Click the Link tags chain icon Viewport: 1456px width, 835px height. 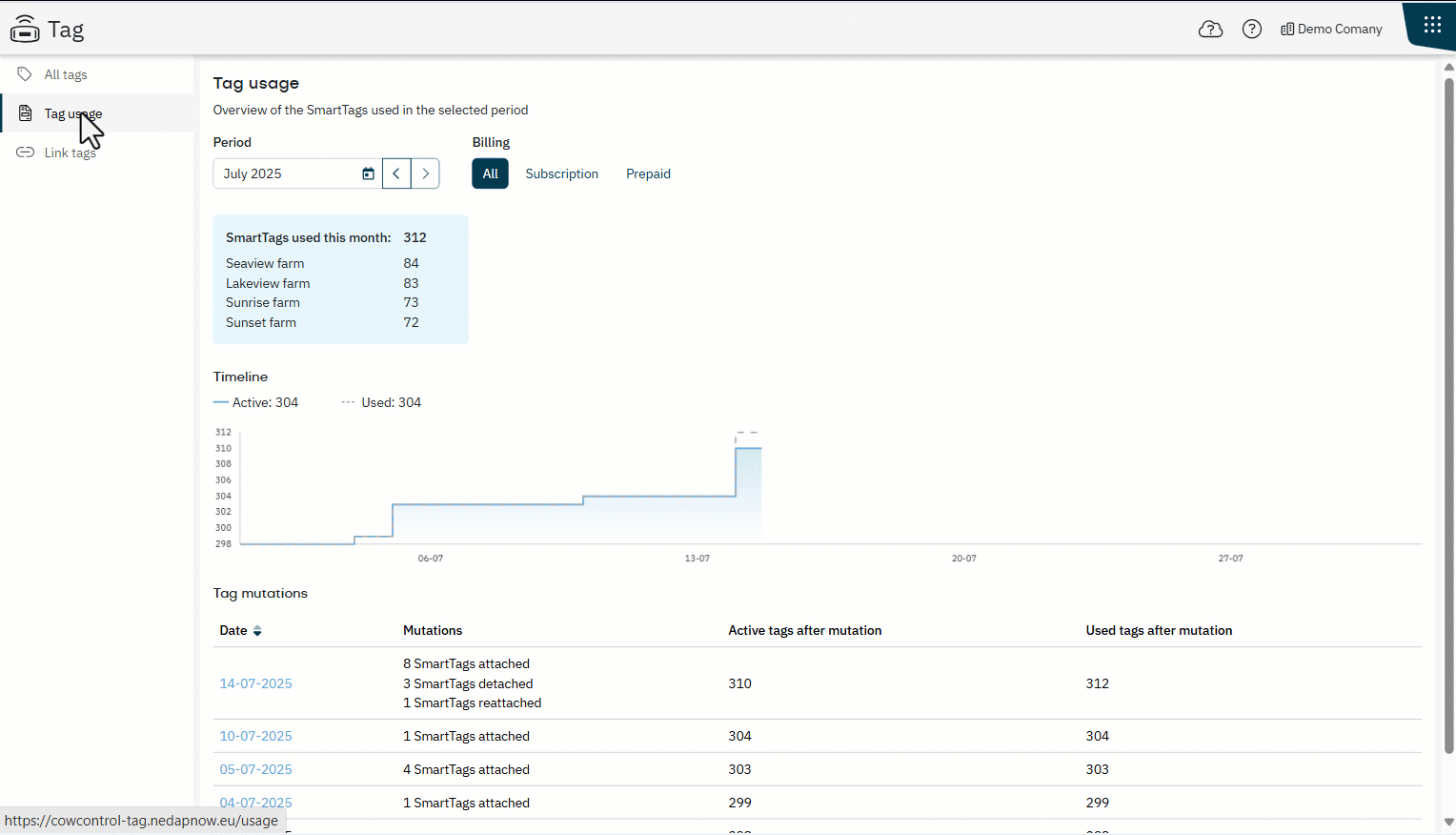(26, 153)
